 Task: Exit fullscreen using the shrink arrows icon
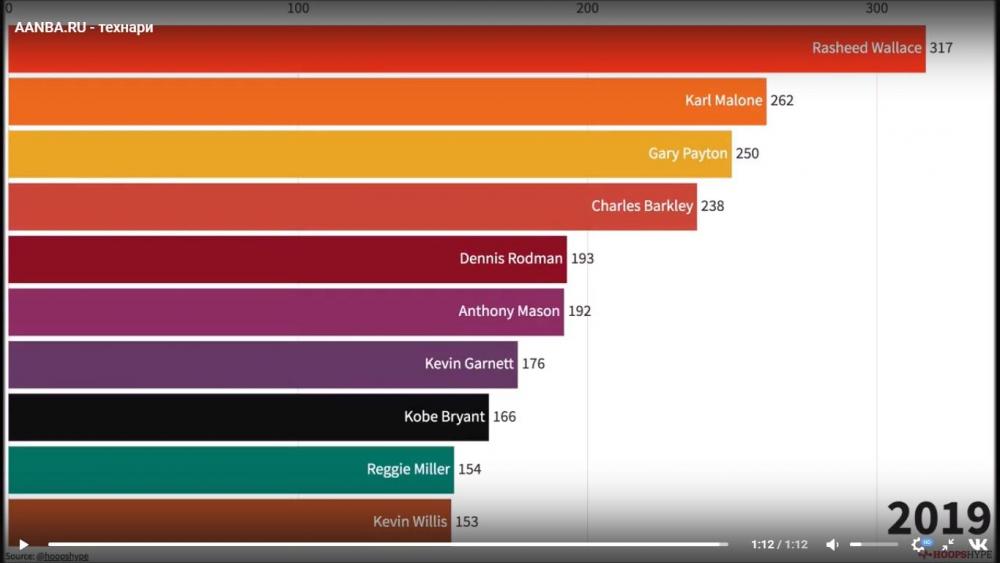(x=948, y=545)
